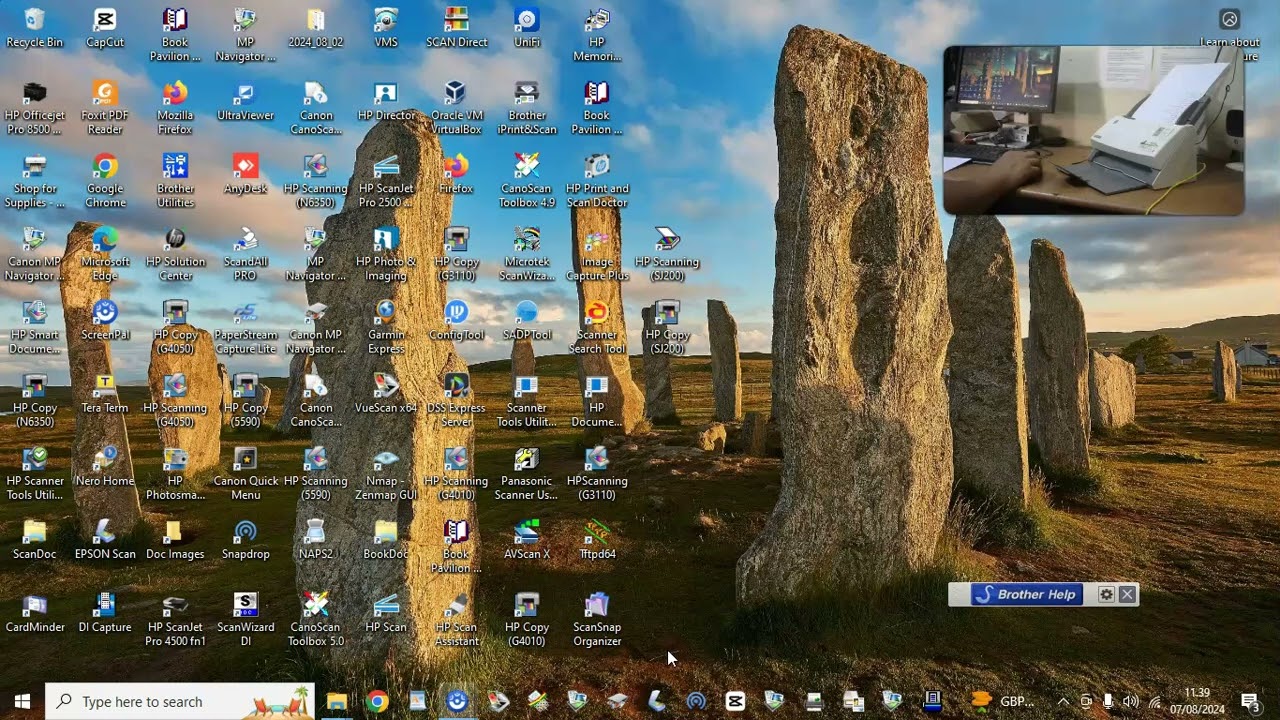Open the Recycle Bin desktop icon
Viewport: 1280px width, 720px height.
pyautogui.click(x=34, y=28)
